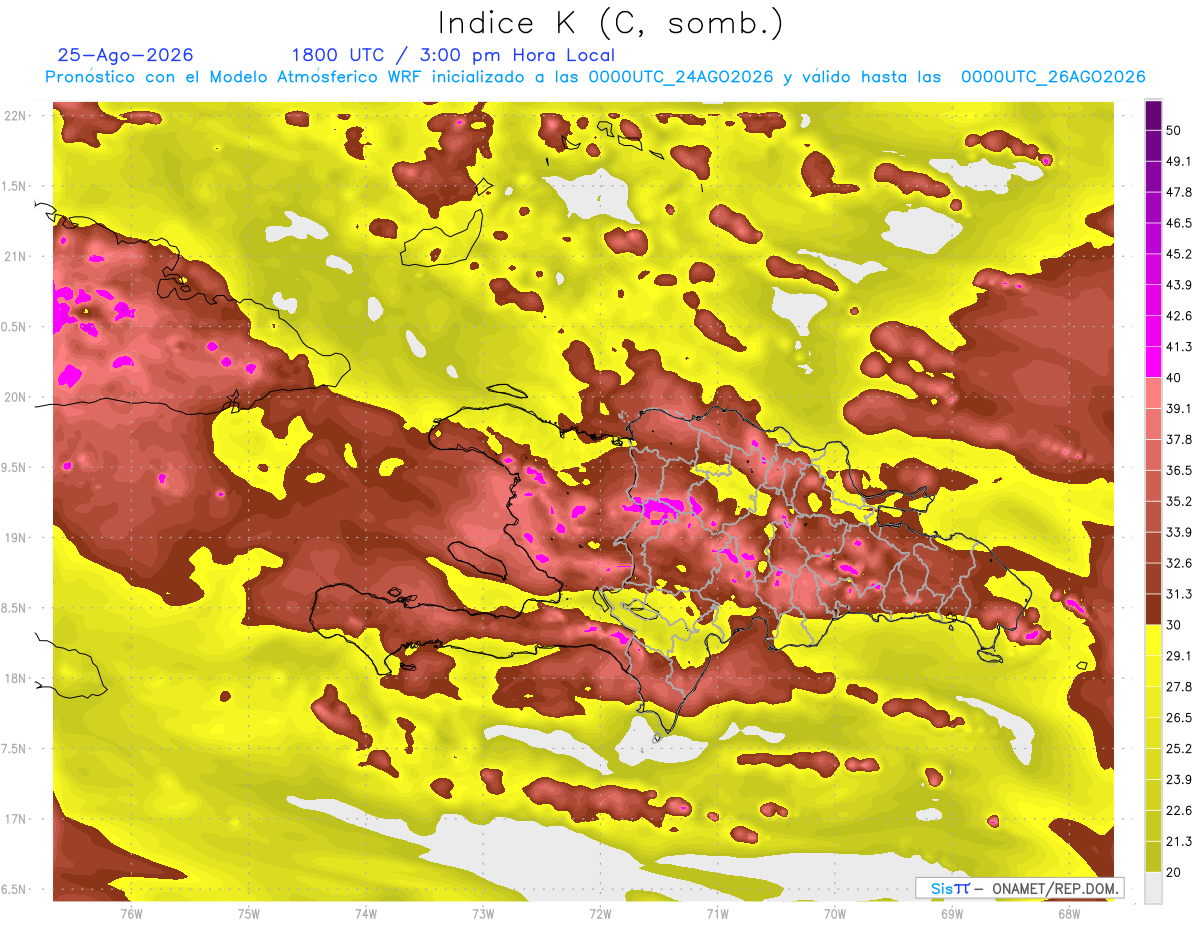Click the '75W' longitude label
Viewport: 1200px width, 927px height.
click(249, 914)
